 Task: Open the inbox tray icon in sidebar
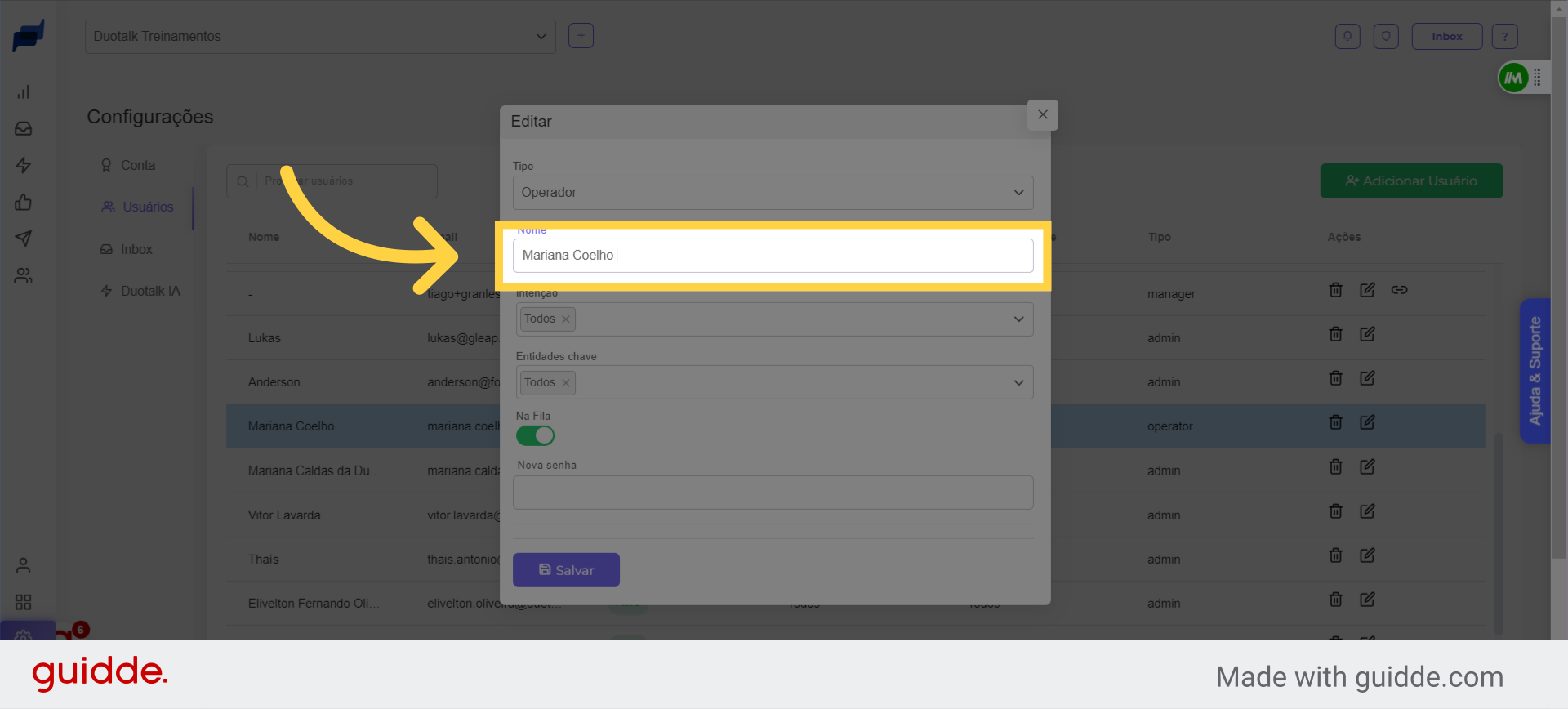click(x=24, y=128)
